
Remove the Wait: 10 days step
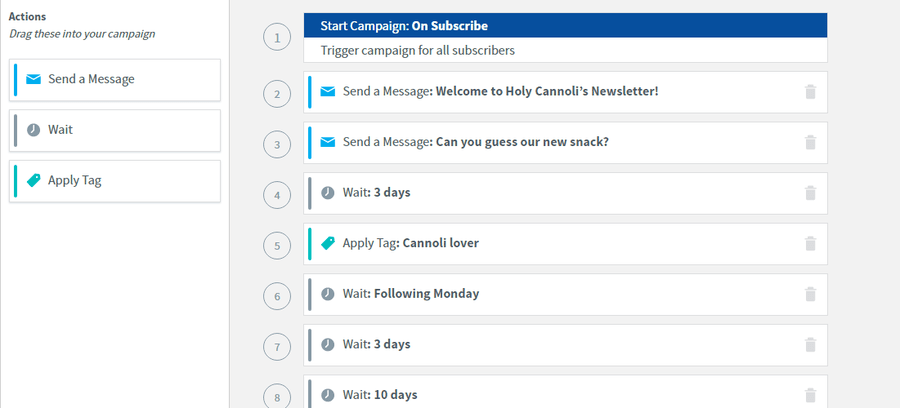click(x=810, y=395)
